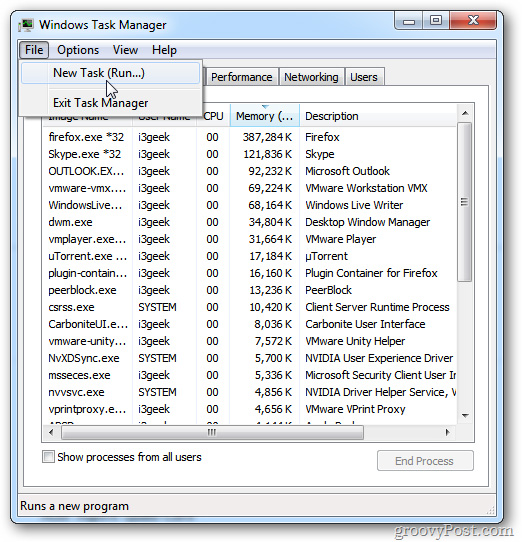The height and width of the screenshot is (542, 522).
Task: Click the Windows Live Writer description
Action: click(354, 205)
